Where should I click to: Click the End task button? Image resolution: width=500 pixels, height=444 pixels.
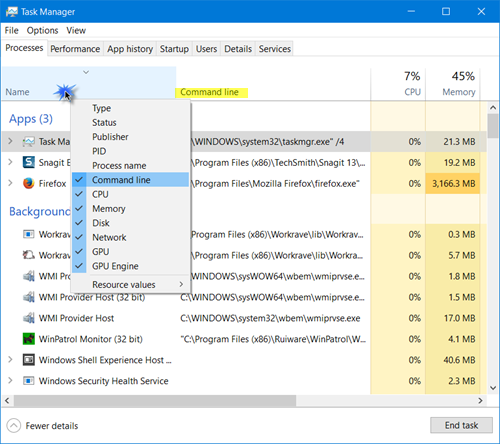pyautogui.click(x=461, y=425)
